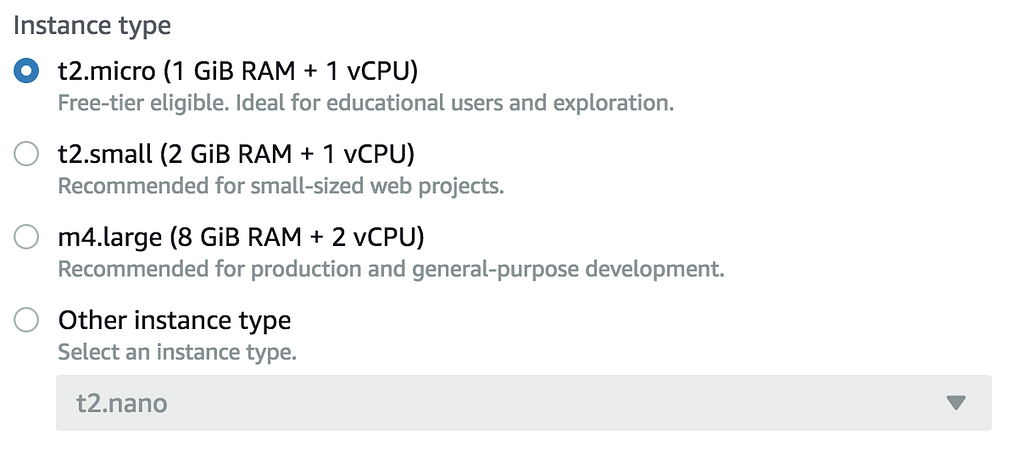Click the Instance type section heading

(92, 25)
